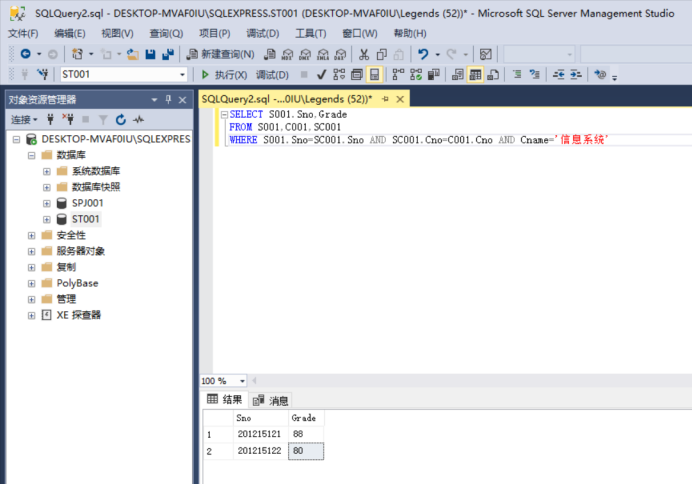The width and height of the screenshot is (692, 484).
Task: Click the Comment Out Selected Lines icon
Action: tap(517, 75)
